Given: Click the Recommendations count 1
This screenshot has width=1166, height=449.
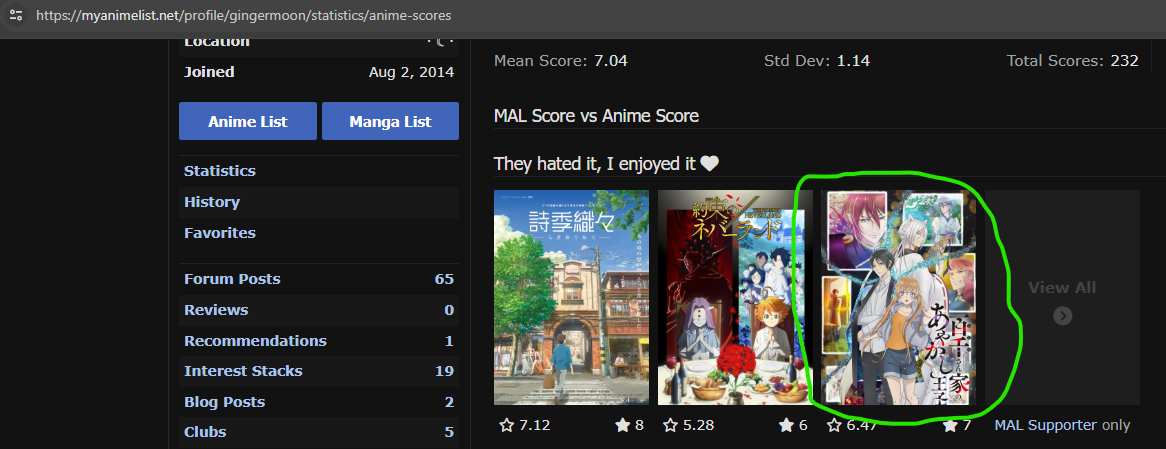Looking at the screenshot, I should point(449,341).
